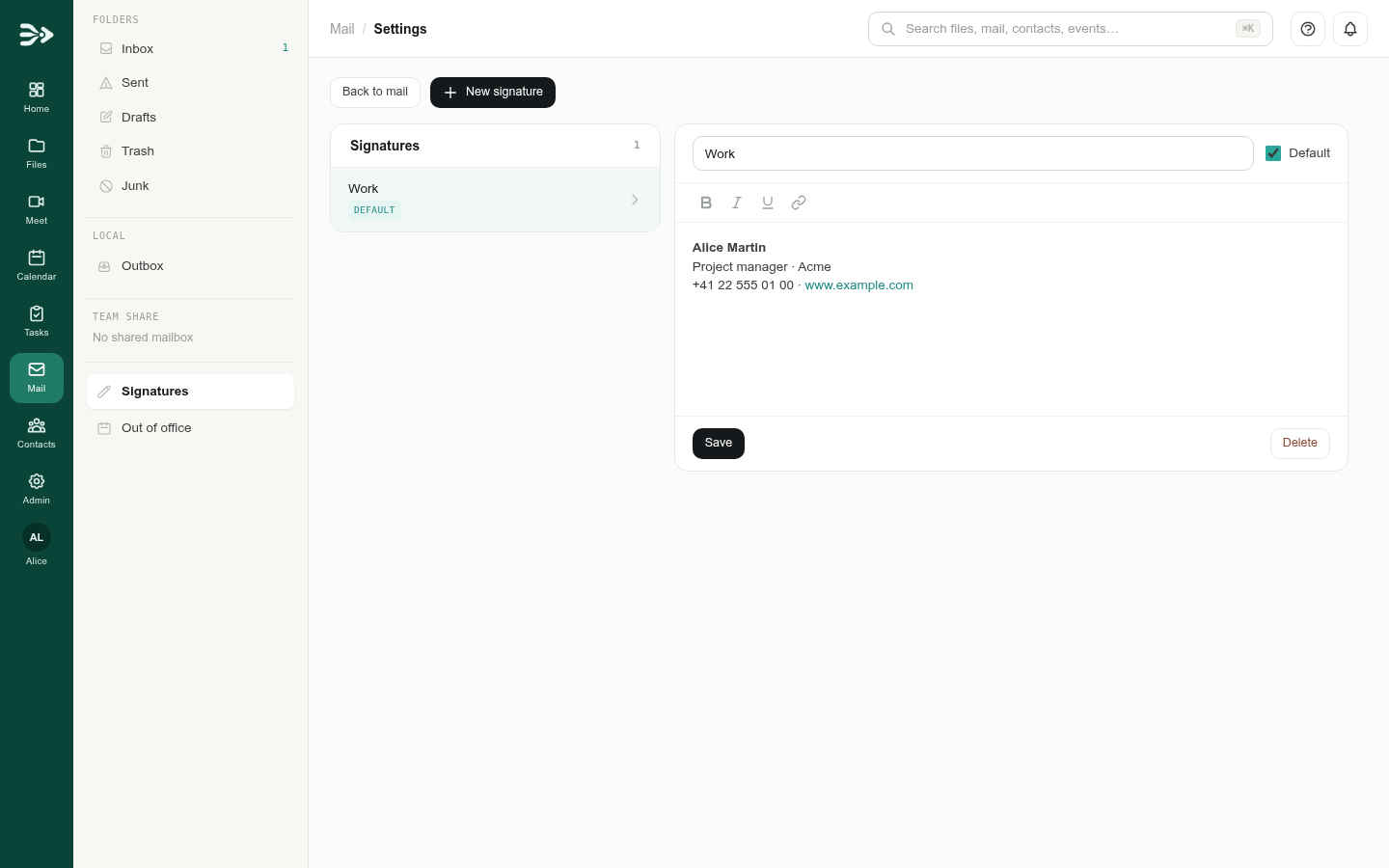Open the Trash folder
1389x868 pixels.
click(x=191, y=151)
